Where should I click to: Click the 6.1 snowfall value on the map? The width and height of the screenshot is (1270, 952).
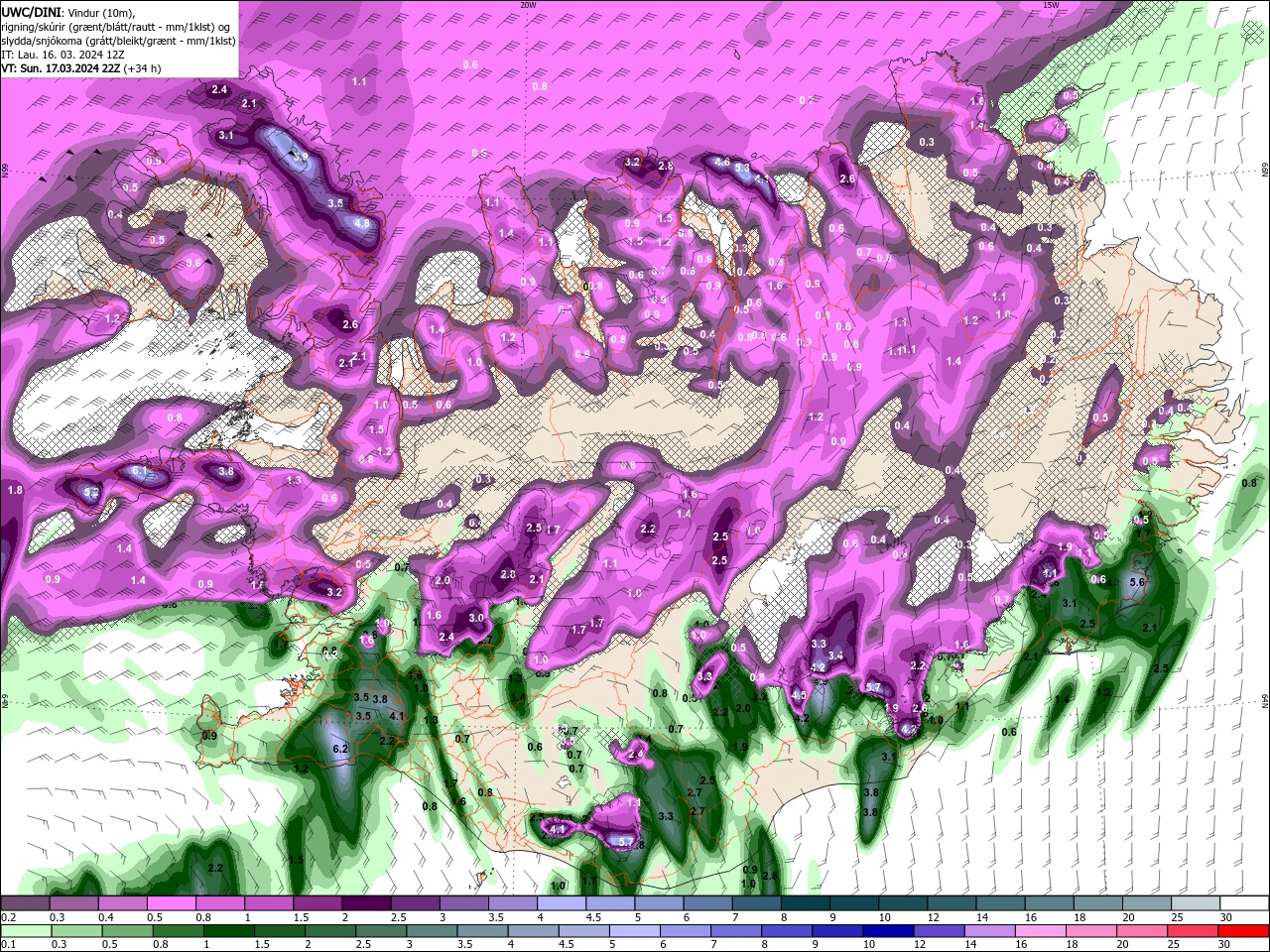(x=140, y=470)
